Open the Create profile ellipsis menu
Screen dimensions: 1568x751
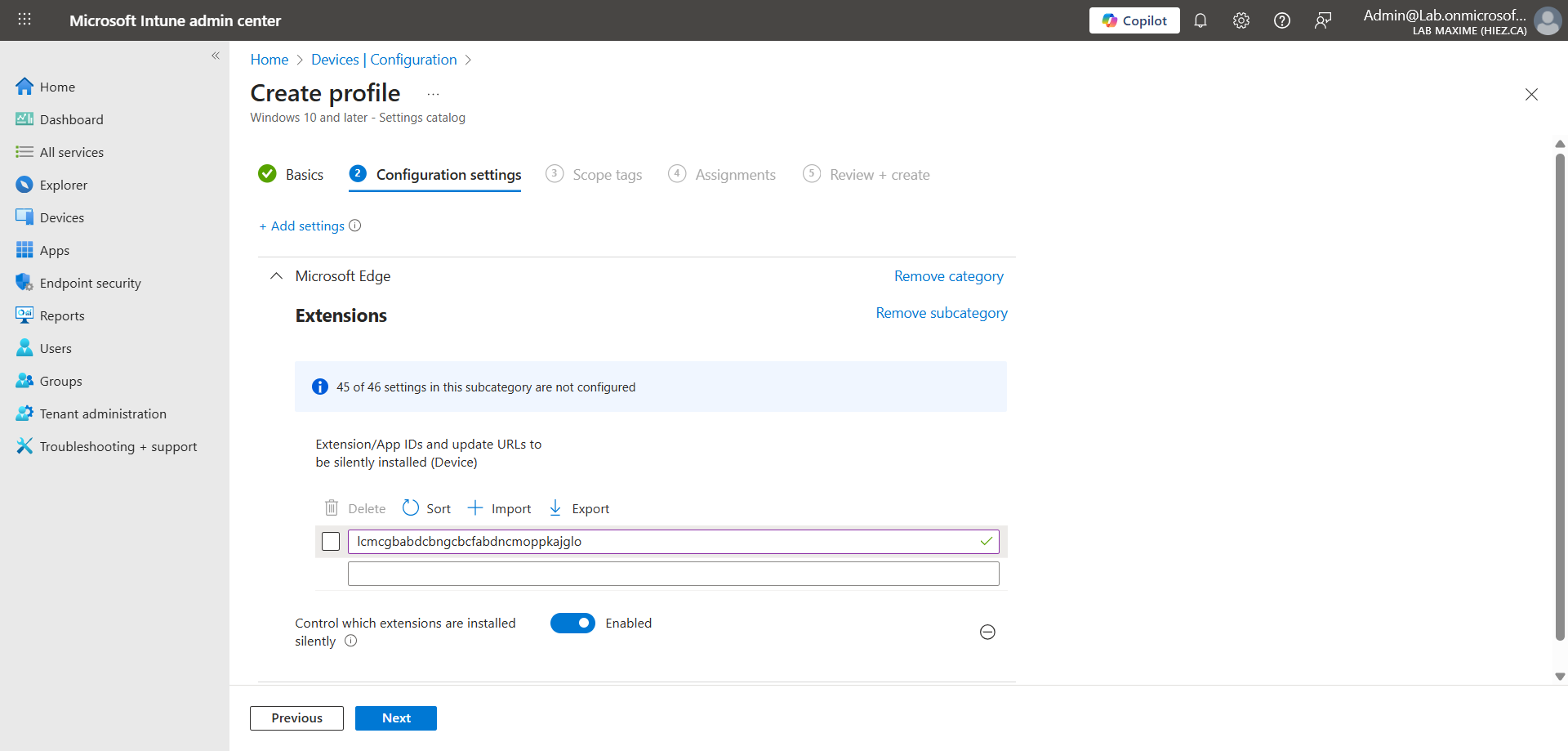pos(433,94)
